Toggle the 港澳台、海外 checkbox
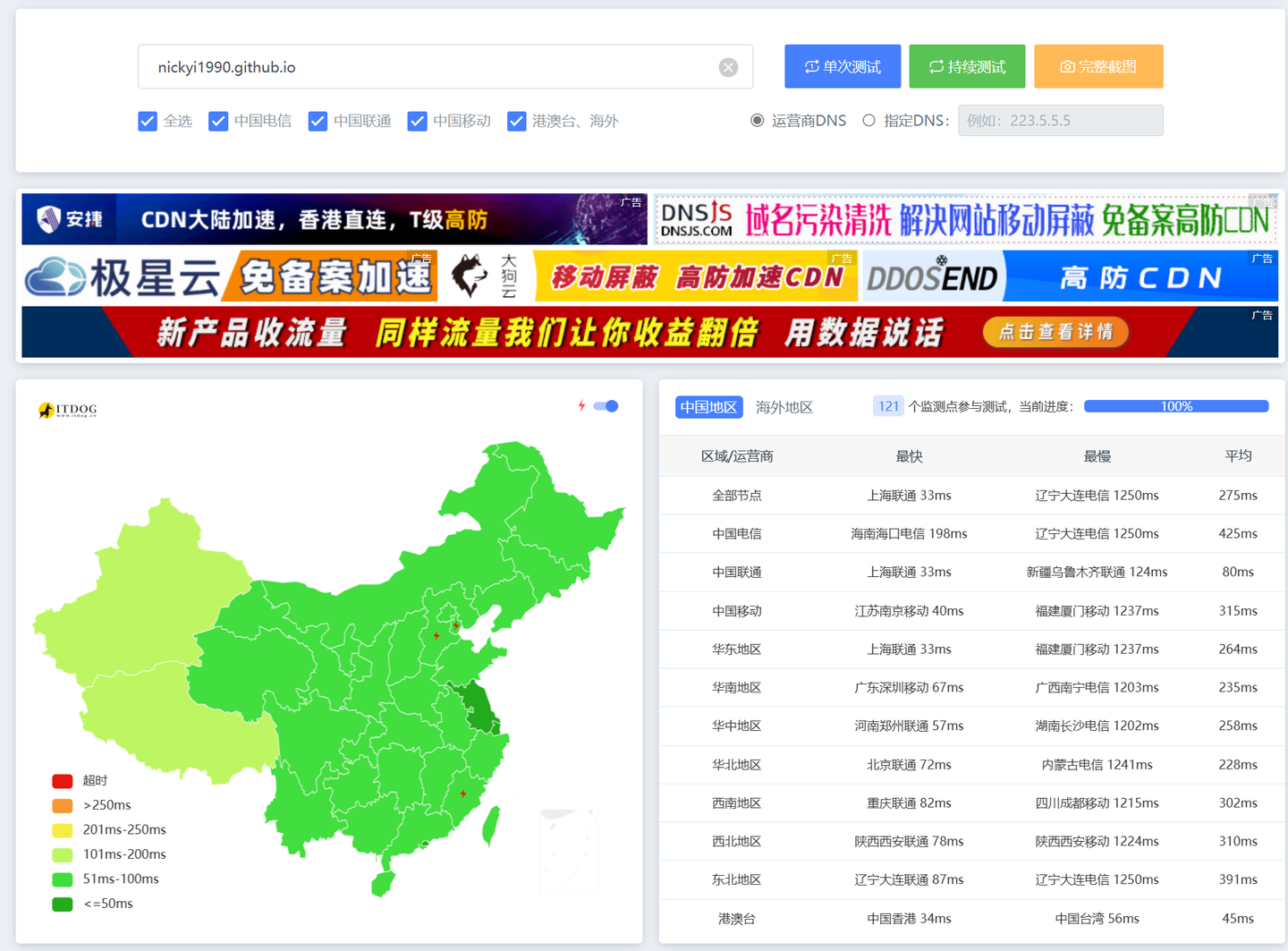Screen dimensions: 1288x951 (x=516, y=121)
